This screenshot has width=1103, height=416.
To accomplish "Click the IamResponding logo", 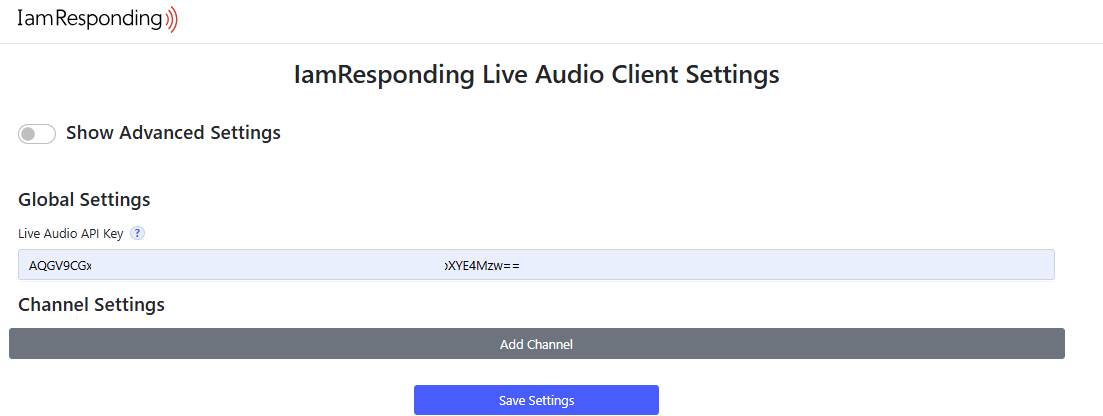I will point(98,19).
